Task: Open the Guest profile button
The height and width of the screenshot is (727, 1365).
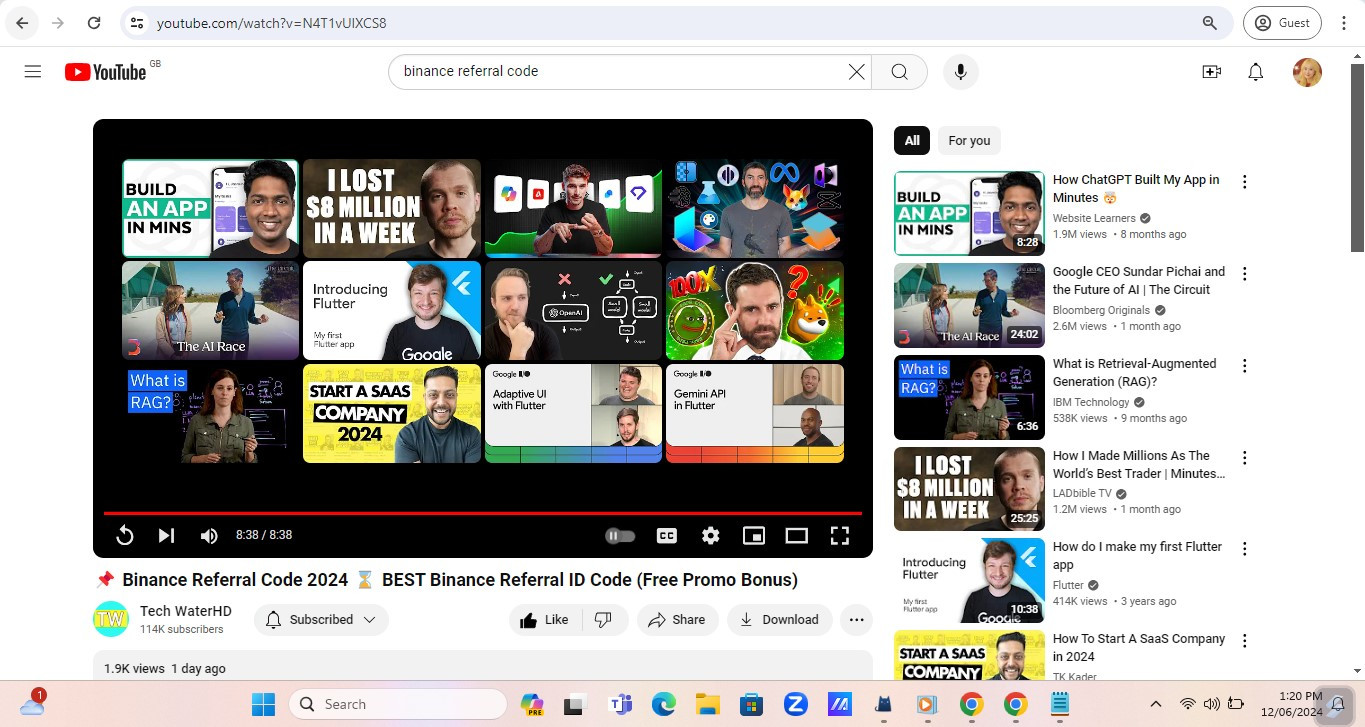Action: [x=1282, y=22]
